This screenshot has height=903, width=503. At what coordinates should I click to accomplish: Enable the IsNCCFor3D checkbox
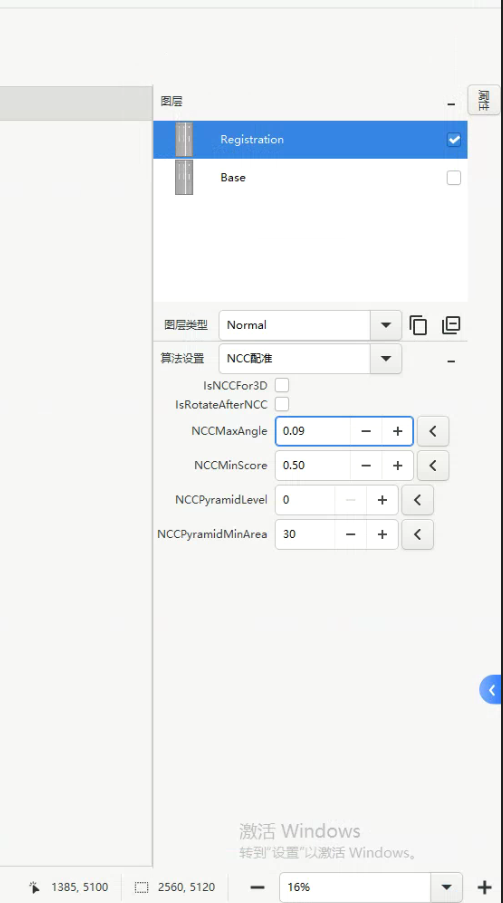282,385
